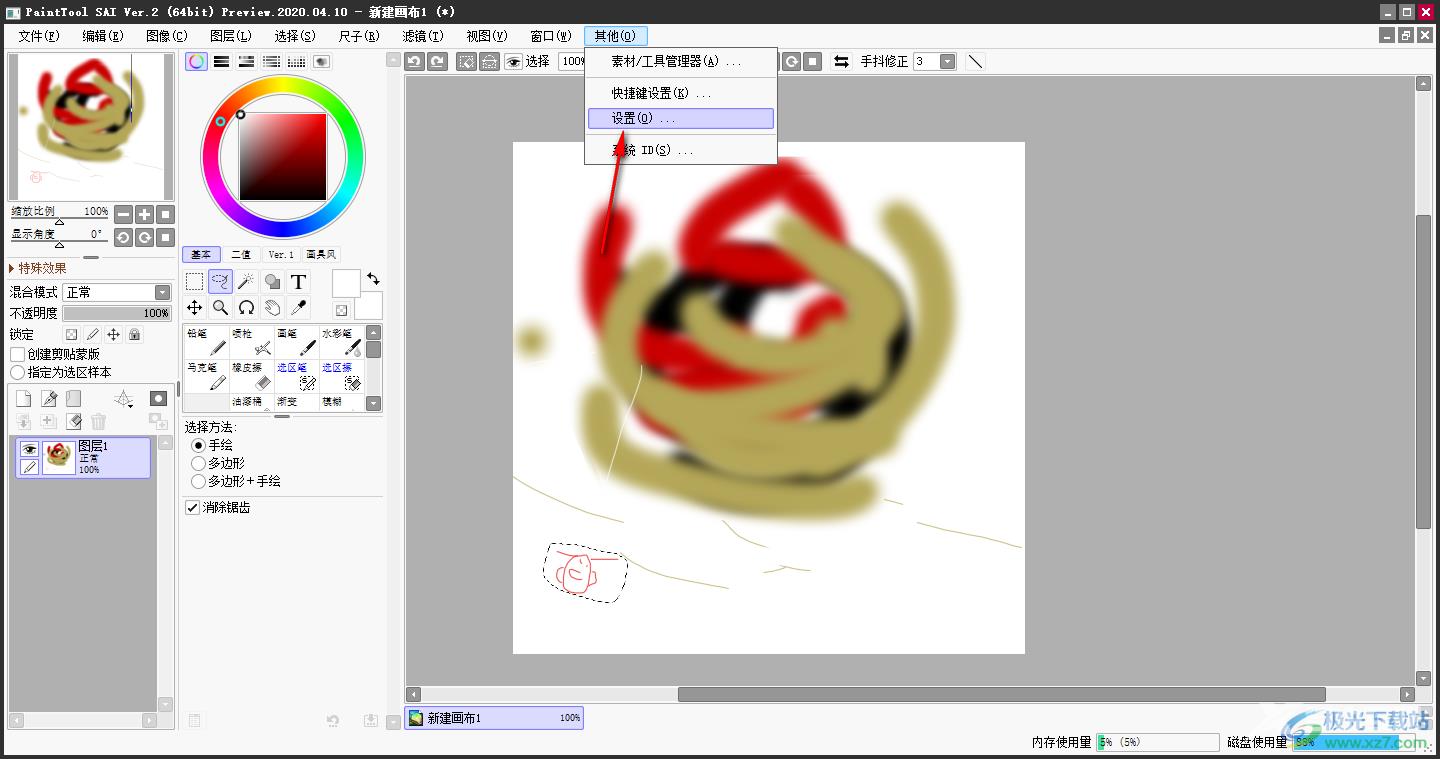The height and width of the screenshot is (759, 1440).
Task: Select the rectangular selection tool
Action: 195,282
